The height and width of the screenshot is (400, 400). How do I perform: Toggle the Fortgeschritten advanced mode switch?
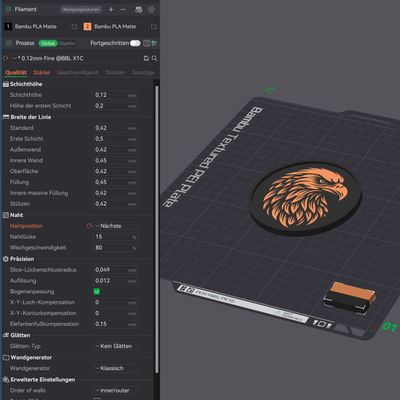(135, 43)
